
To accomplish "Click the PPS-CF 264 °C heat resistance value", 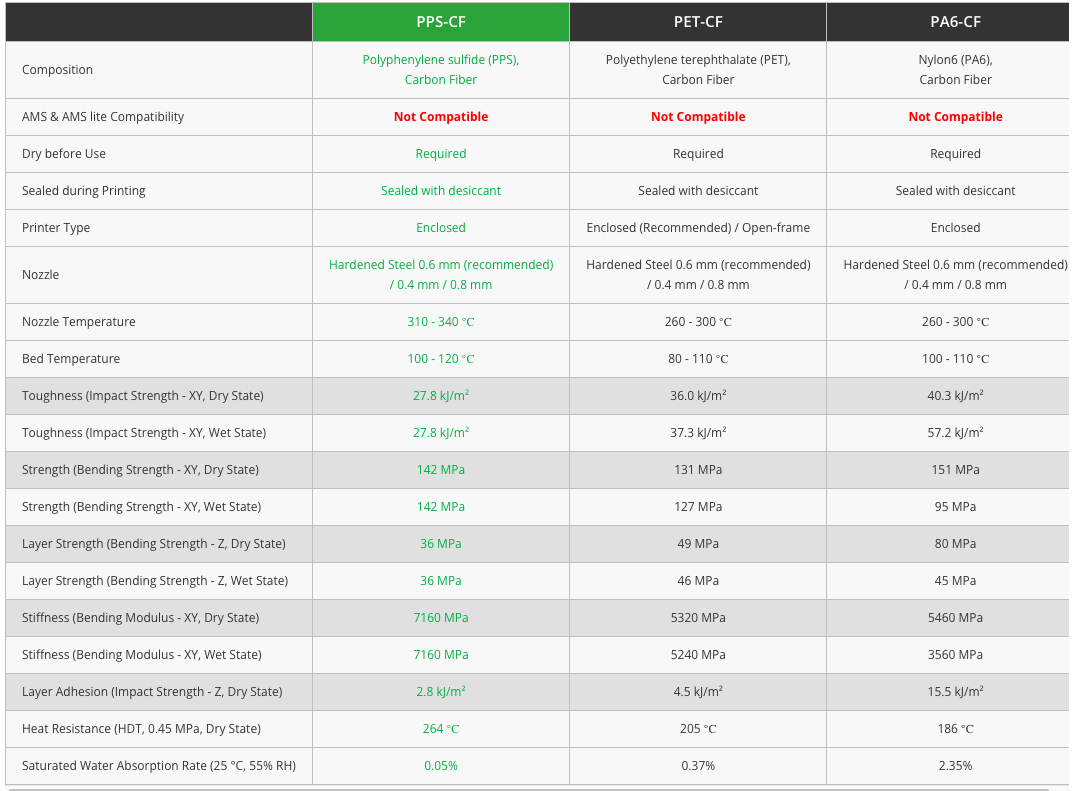I will pos(441,729).
